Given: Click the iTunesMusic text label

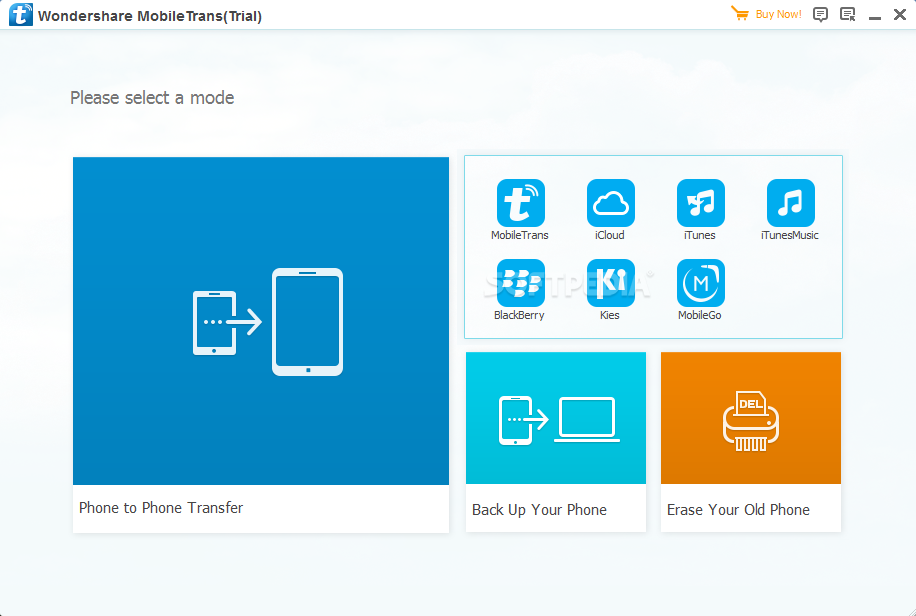Looking at the screenshot, I should 789,235.
